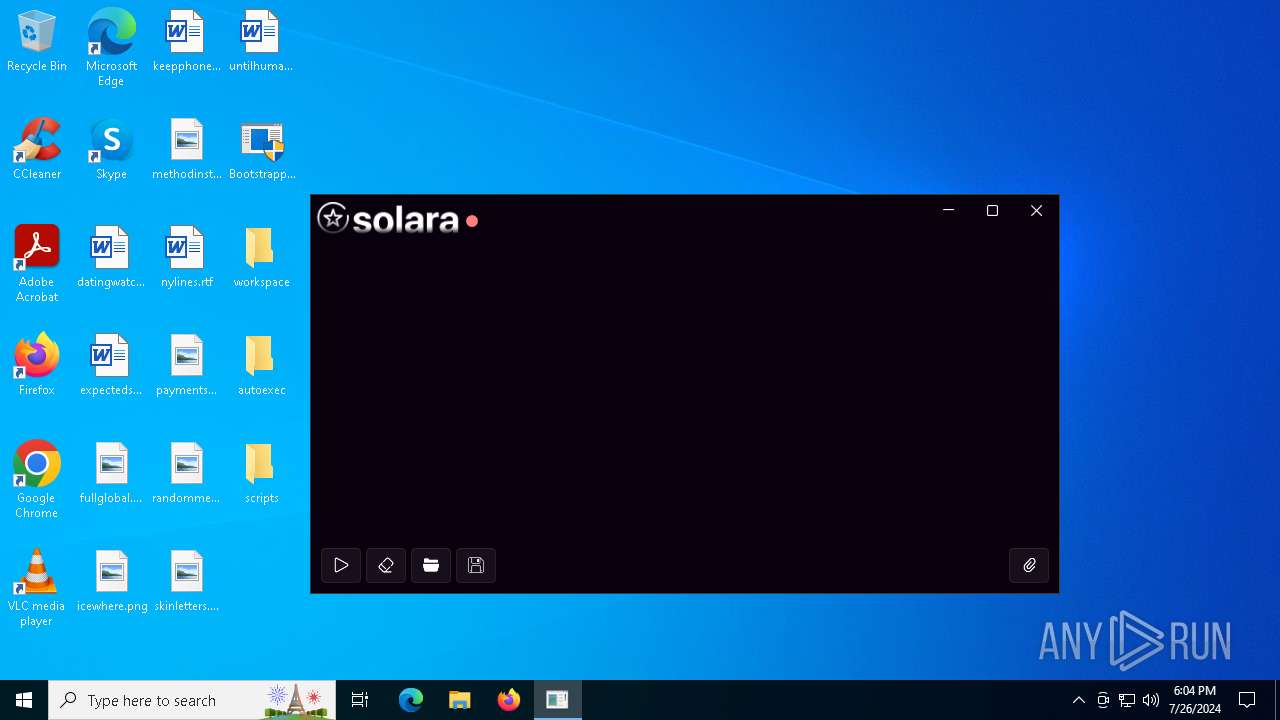Select the randomme image file on desktop

tap(186, 474)
